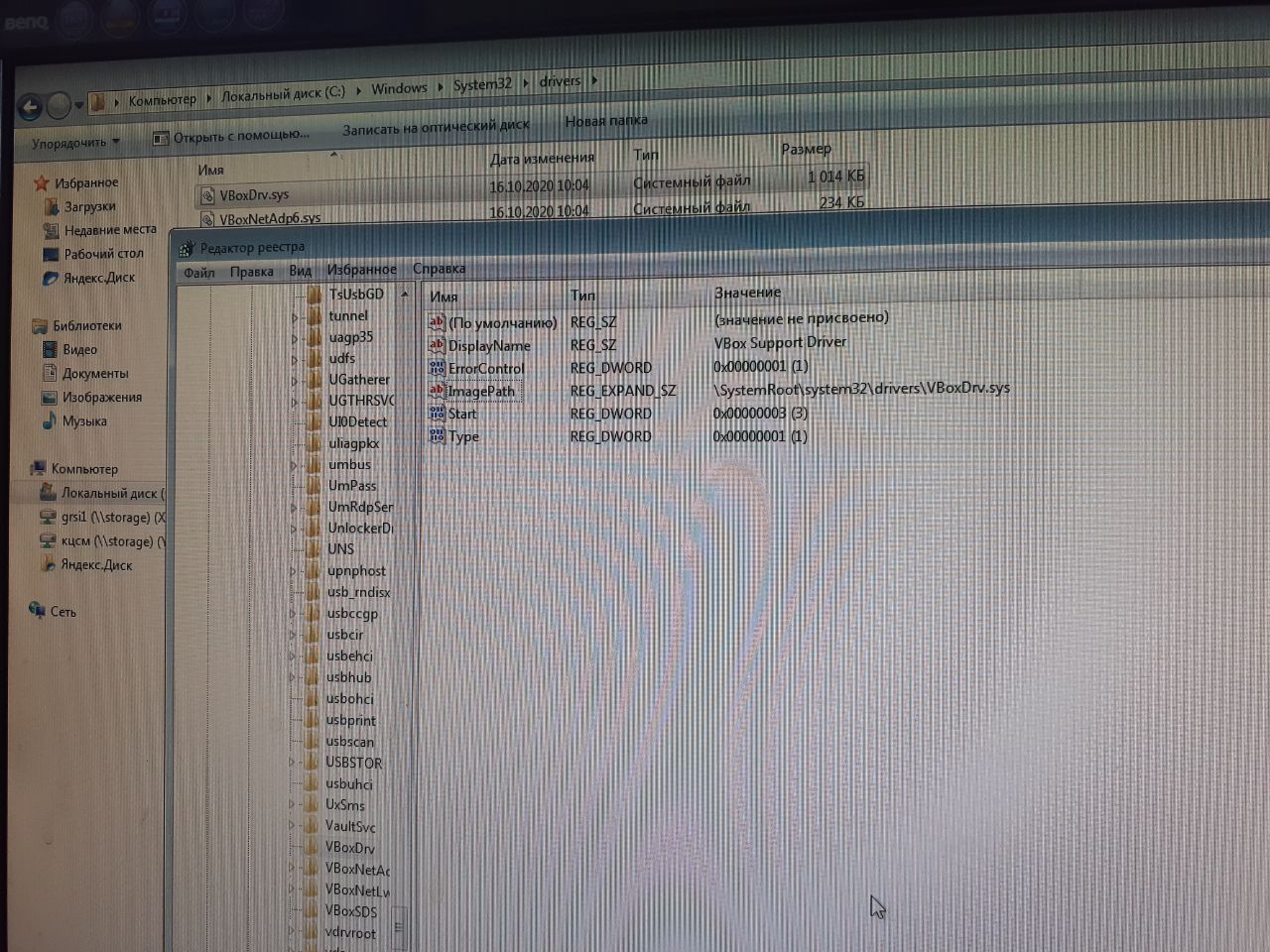Open the Документы library

pyautogui.click(x=95, y=373)
